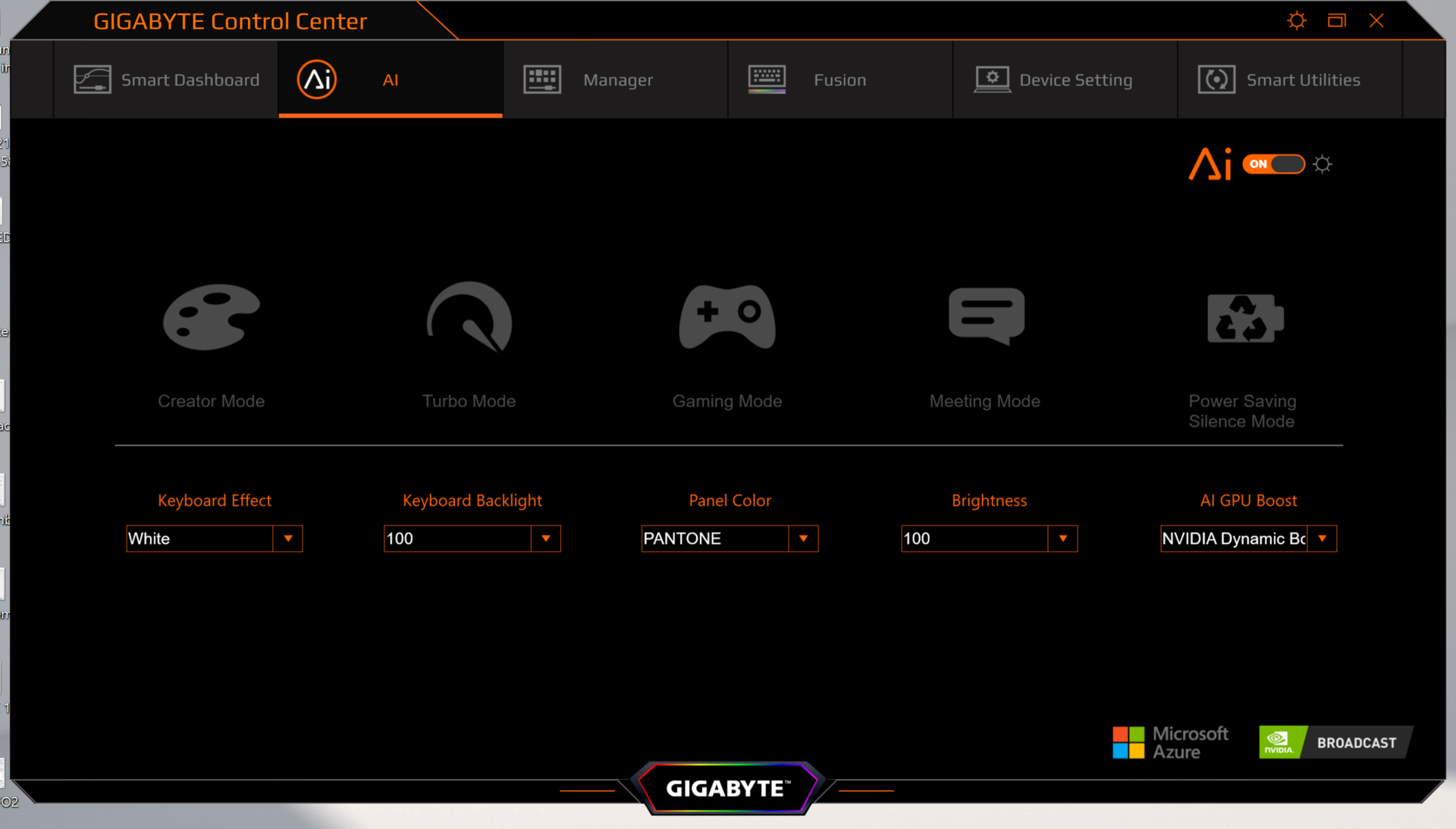Select the Creator Mode palette icon
1456x829 pixels.
pyautogui.click(x=212, y=317)
